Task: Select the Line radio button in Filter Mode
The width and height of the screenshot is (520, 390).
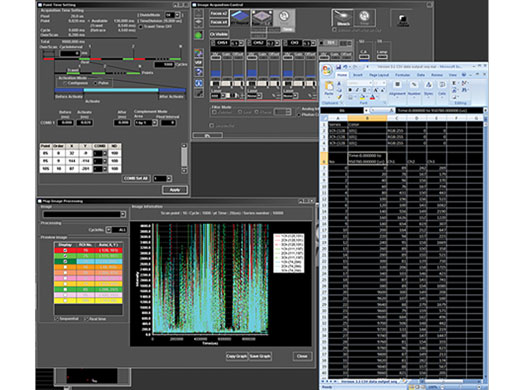Action: pos(240,112)
